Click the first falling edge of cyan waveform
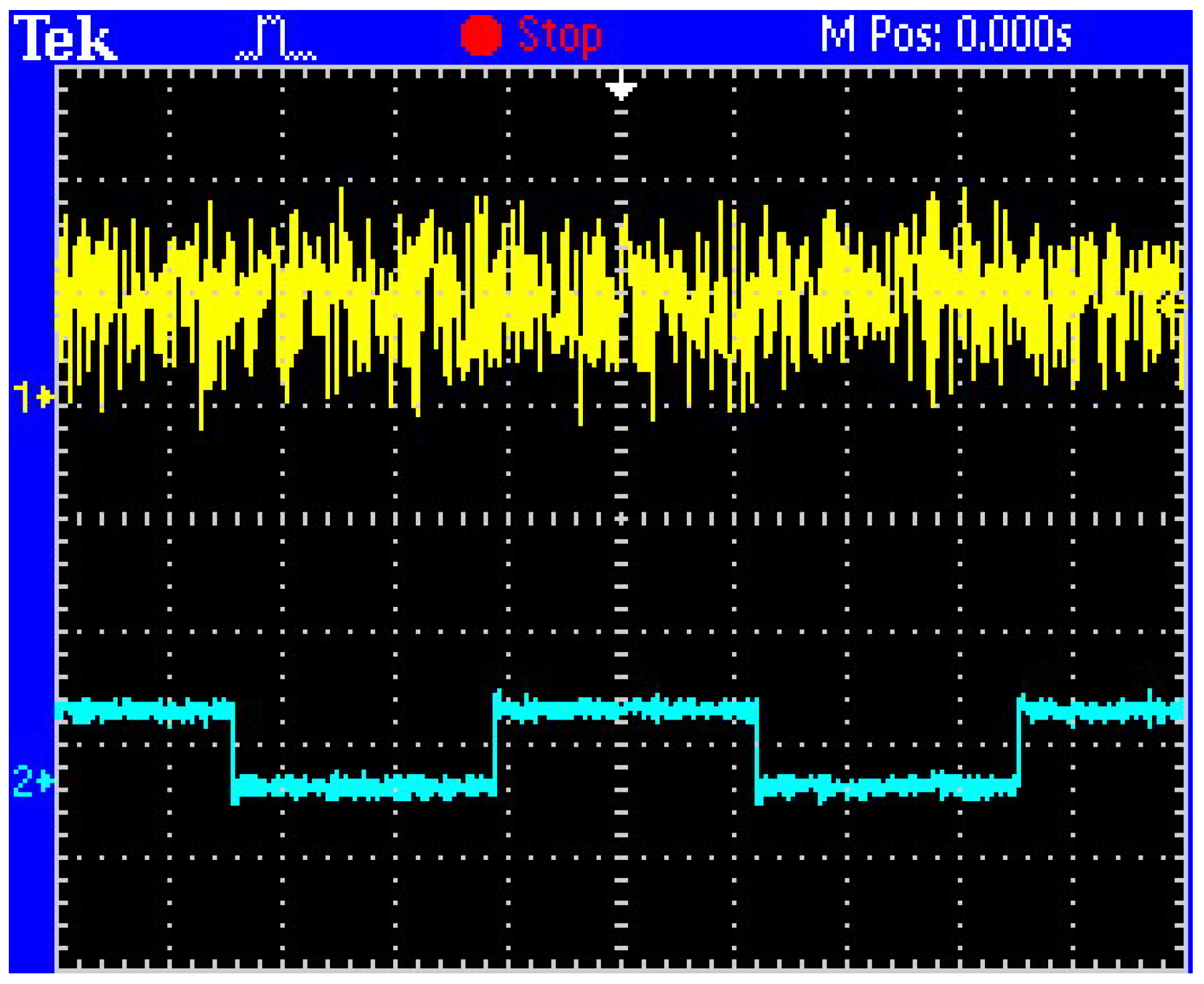This screenshot has width=1204, height=984. (x=234, y=748)
